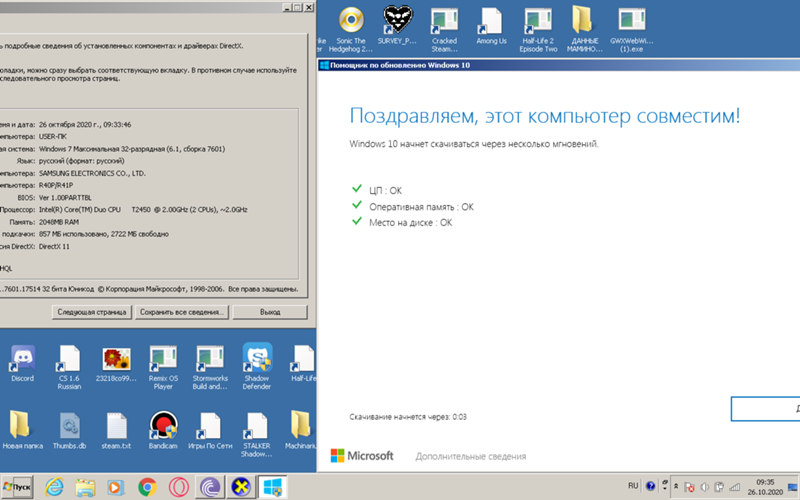Select the Remix OS Player shortcut
The width and height of the screenshot is (800, 500).
point(163,367)
